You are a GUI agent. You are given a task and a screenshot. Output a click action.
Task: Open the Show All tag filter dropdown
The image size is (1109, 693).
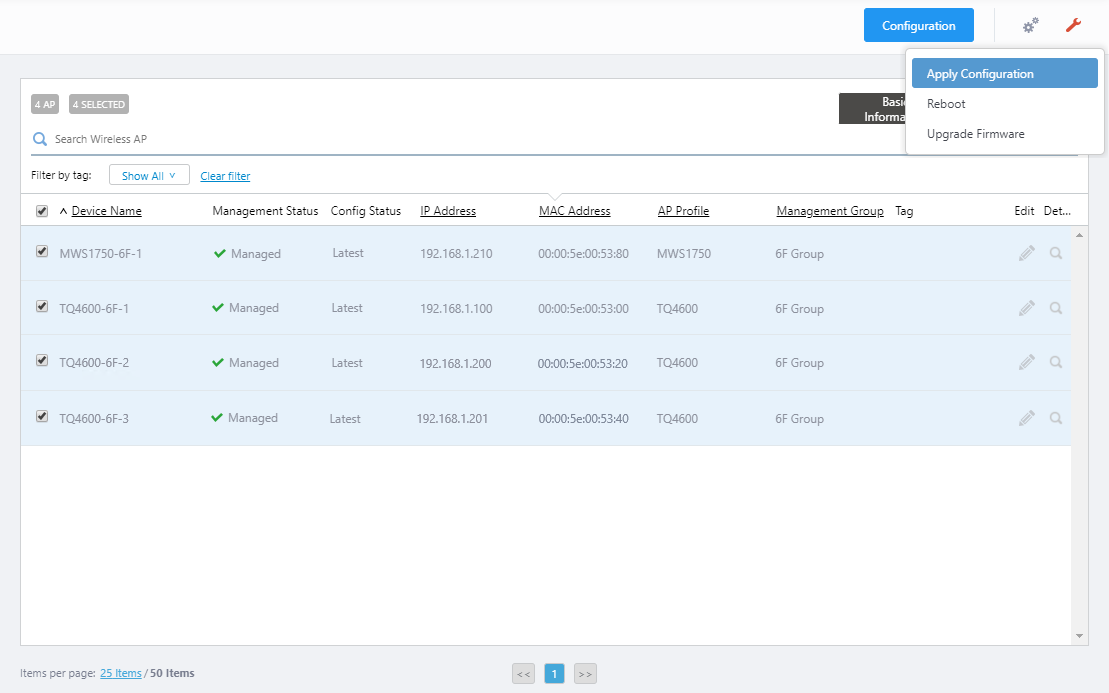pyautogui.click(x=149, y=175)
